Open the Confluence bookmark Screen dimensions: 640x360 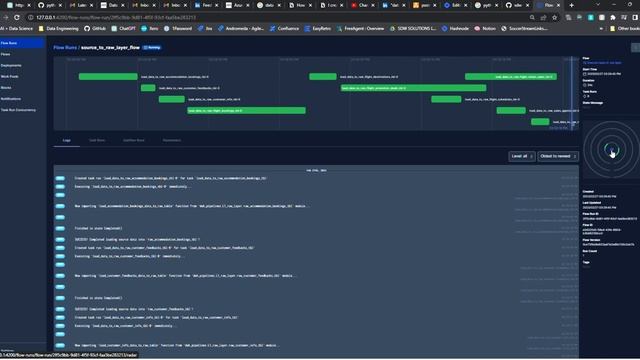284,29
